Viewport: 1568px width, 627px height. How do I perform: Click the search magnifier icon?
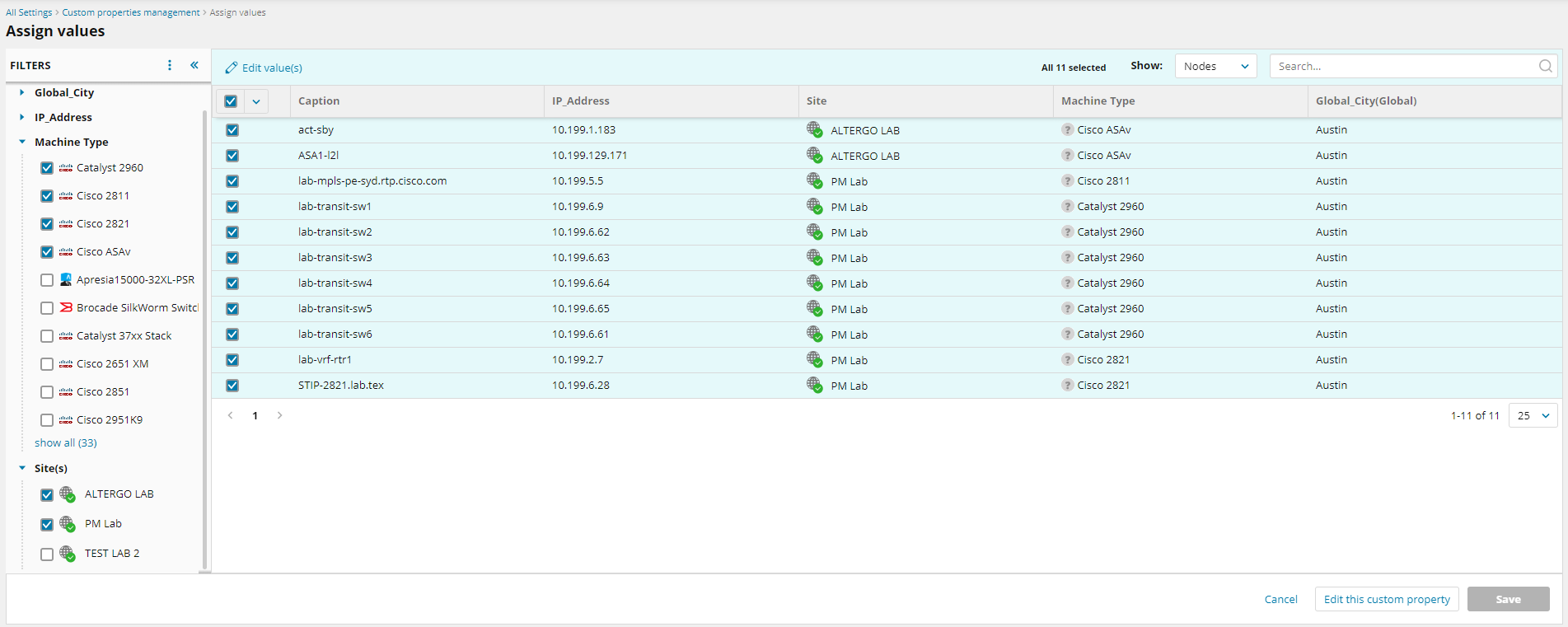tap(1546, 66)
